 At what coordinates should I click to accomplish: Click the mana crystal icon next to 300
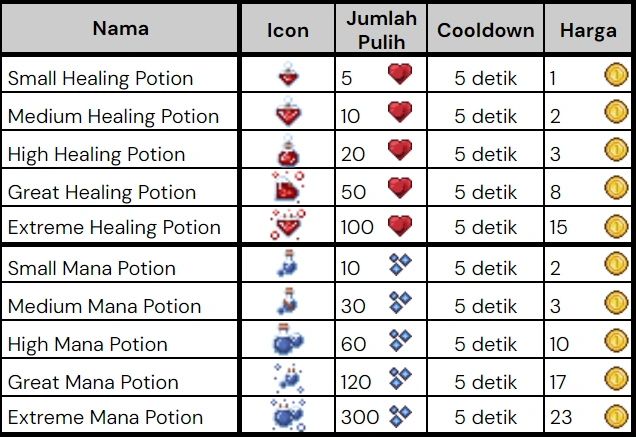[400, 415]
